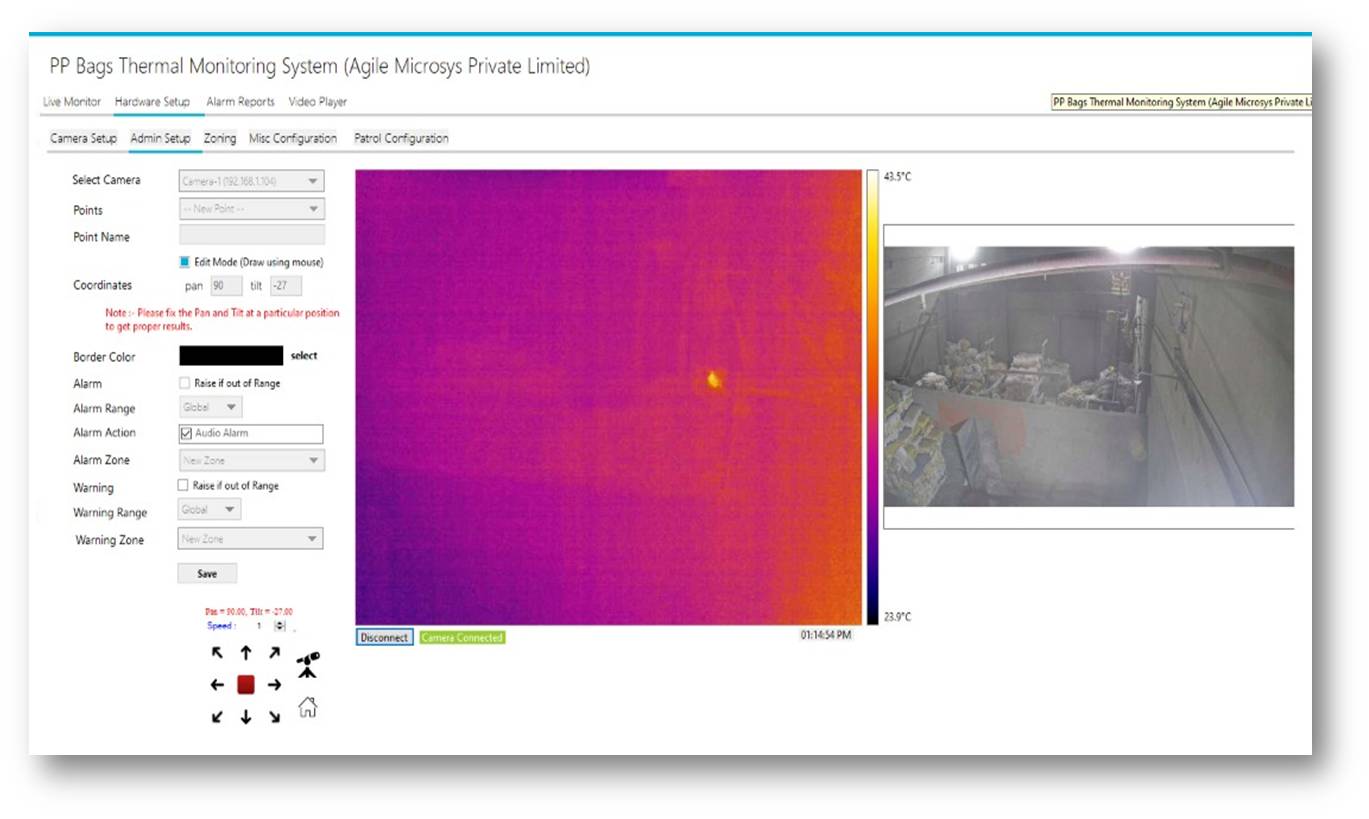Pan the camera up using the up arrow
This screenshot has height=819, width=1369.
pyautogui.click(x=245, y=654)
